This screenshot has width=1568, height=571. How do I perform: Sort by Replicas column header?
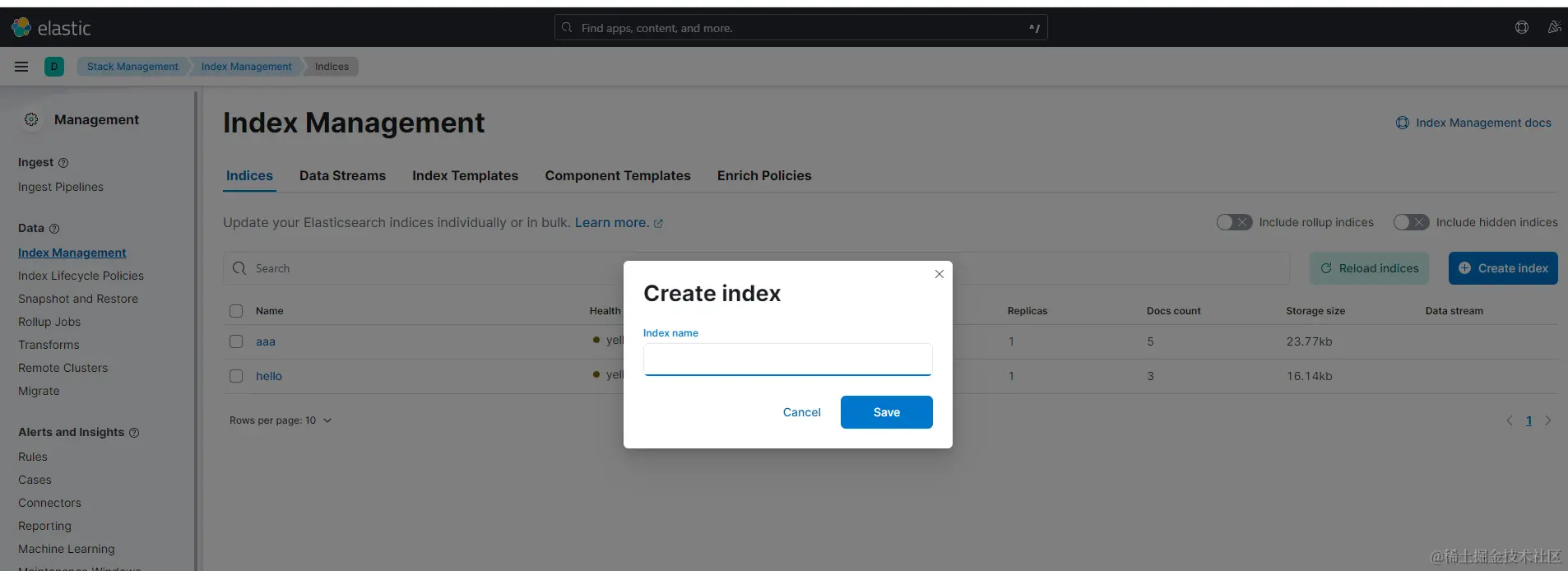1028,311
